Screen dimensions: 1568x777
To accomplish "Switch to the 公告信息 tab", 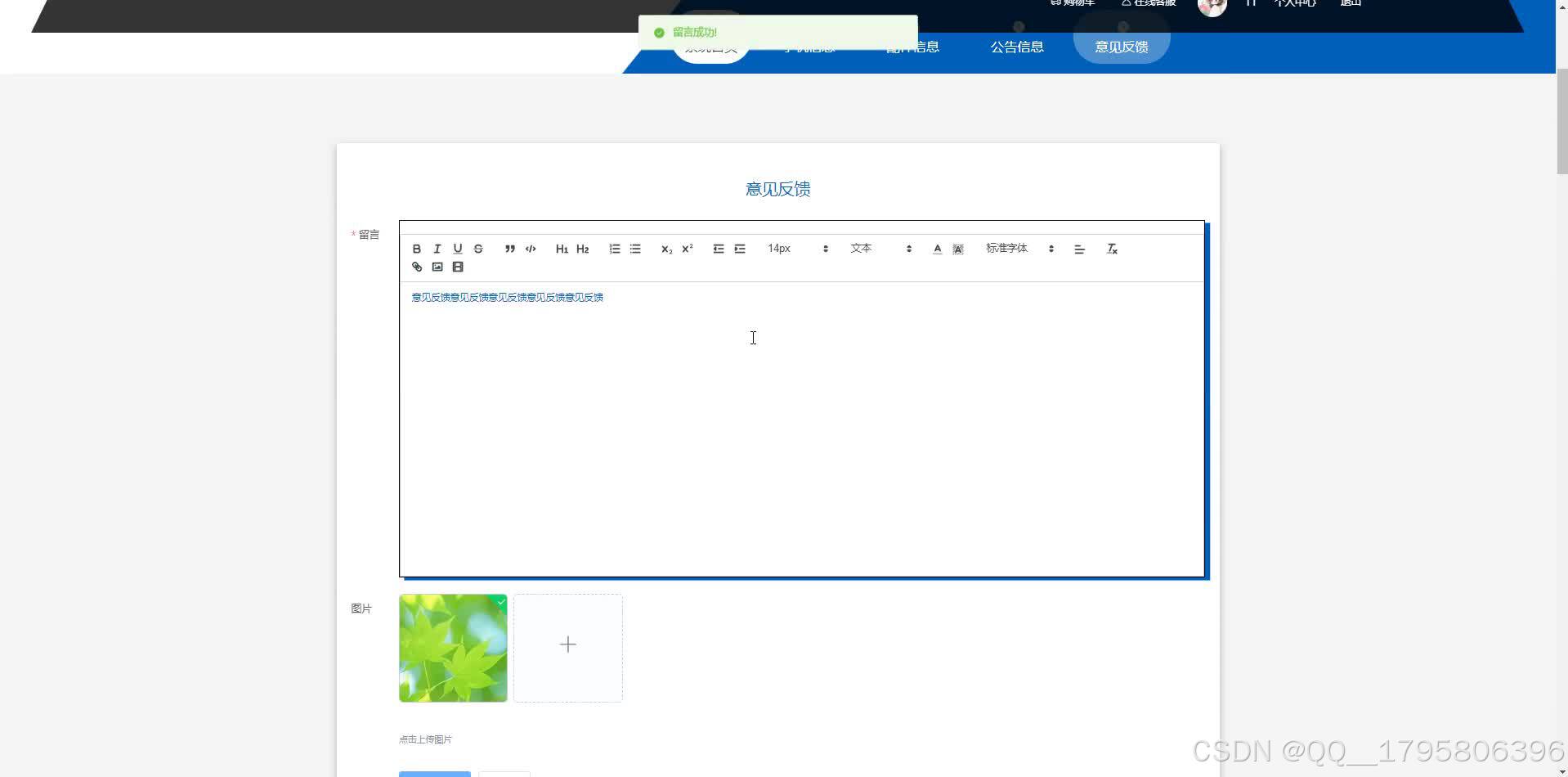I will (x=1016, y=47).
